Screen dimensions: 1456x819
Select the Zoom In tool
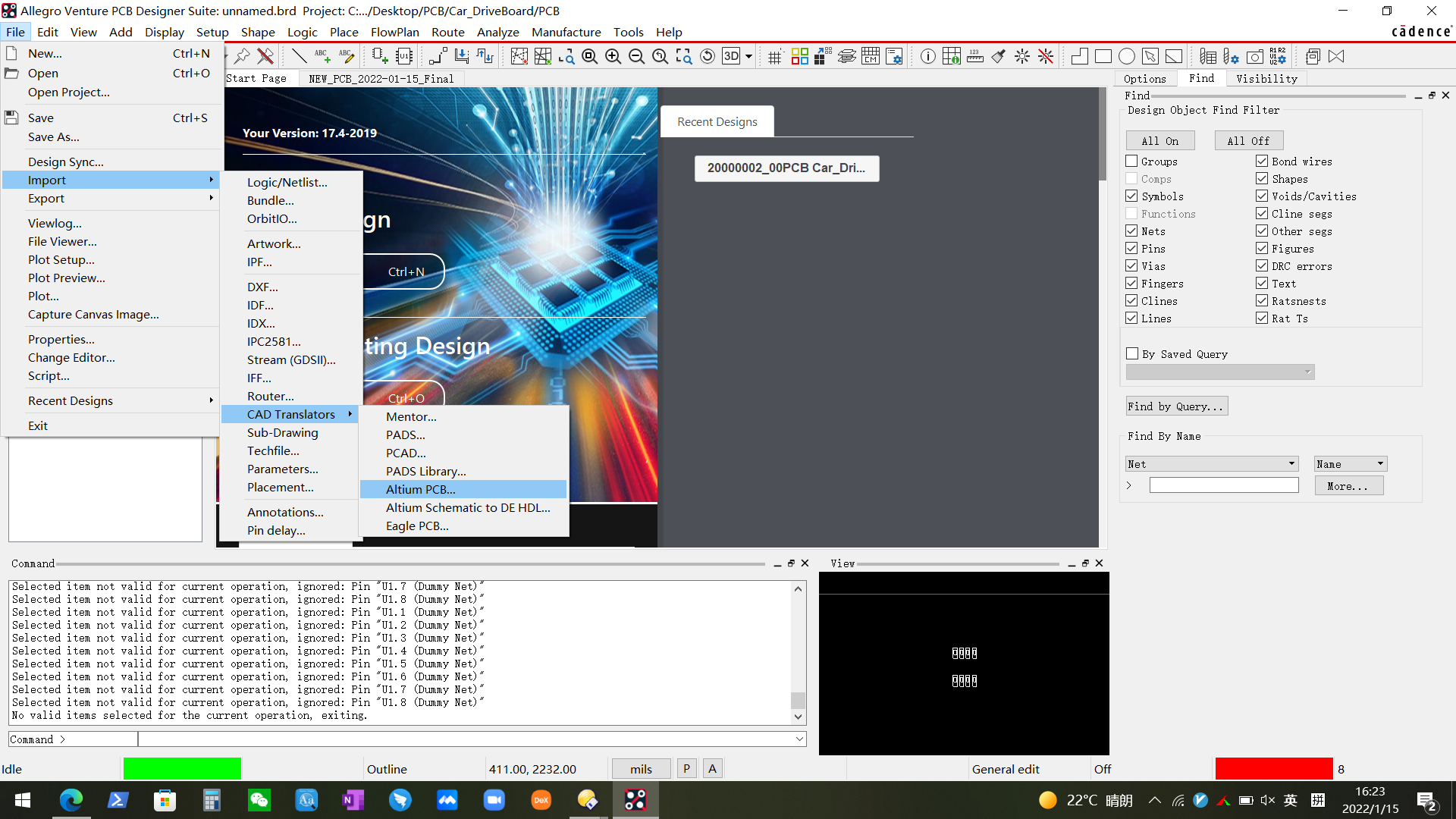coord(613,56)
